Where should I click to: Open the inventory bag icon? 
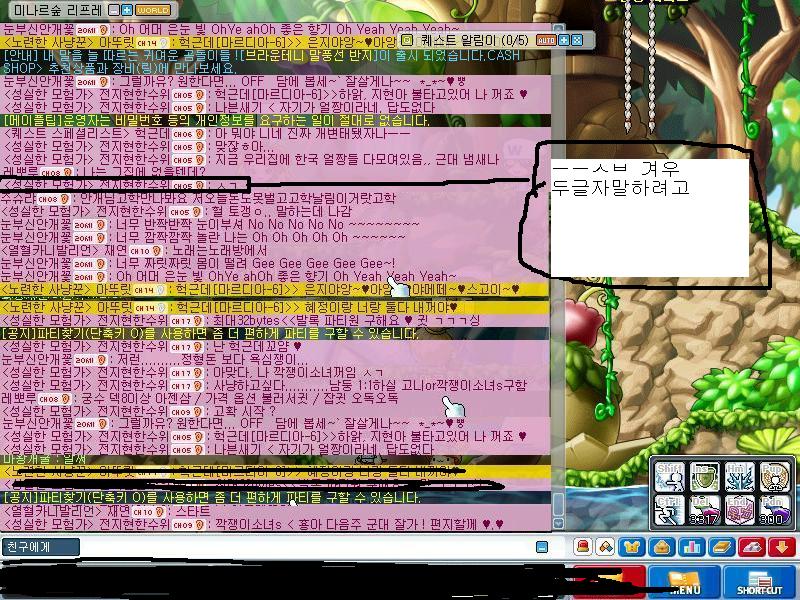coord(662,547)
